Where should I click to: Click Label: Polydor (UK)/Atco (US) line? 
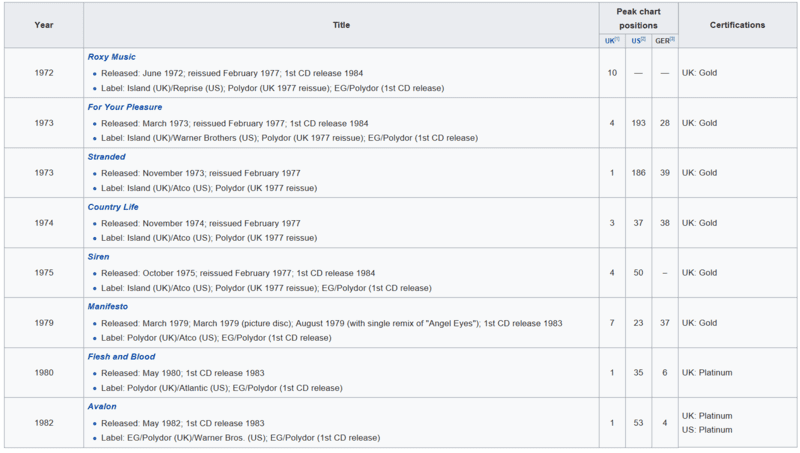tap(216, 338)
